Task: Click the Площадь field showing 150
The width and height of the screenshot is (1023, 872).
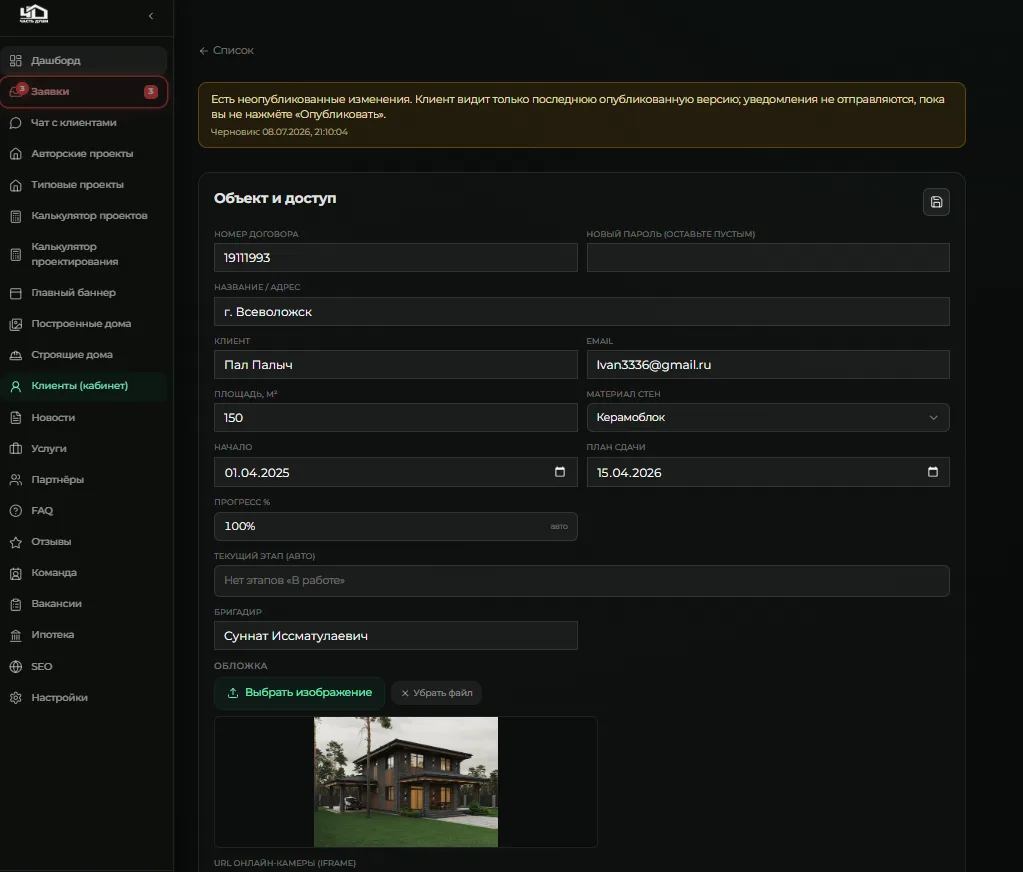Action: 395,417
